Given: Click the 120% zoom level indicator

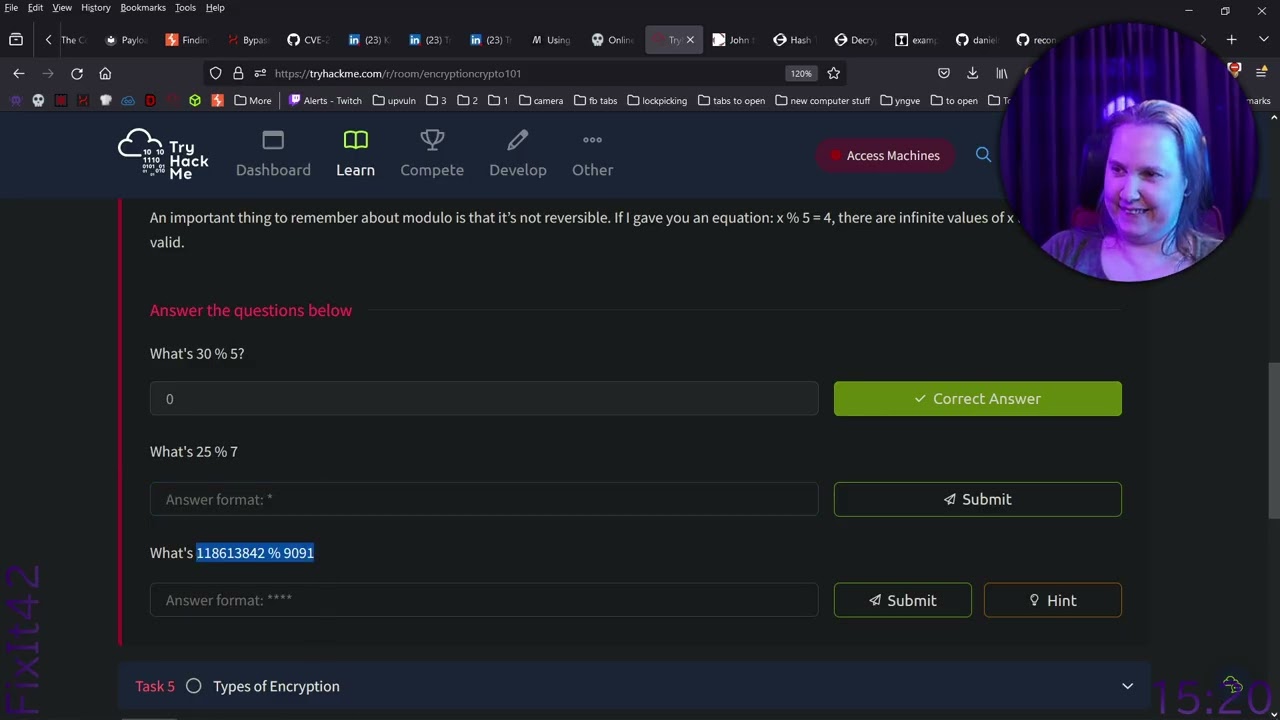Looking at the screenshot, I should [800, 73].
